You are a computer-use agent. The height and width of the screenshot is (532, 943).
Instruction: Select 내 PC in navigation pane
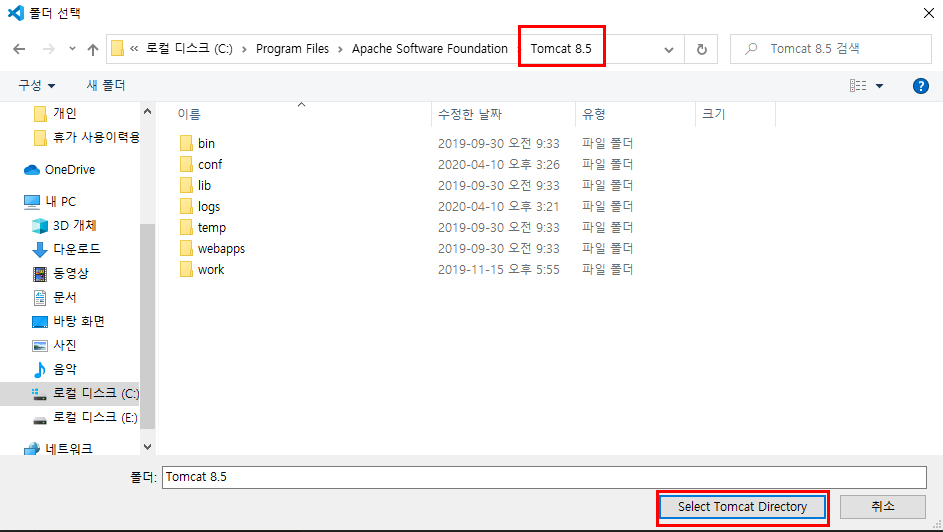(x=50, y=201)
